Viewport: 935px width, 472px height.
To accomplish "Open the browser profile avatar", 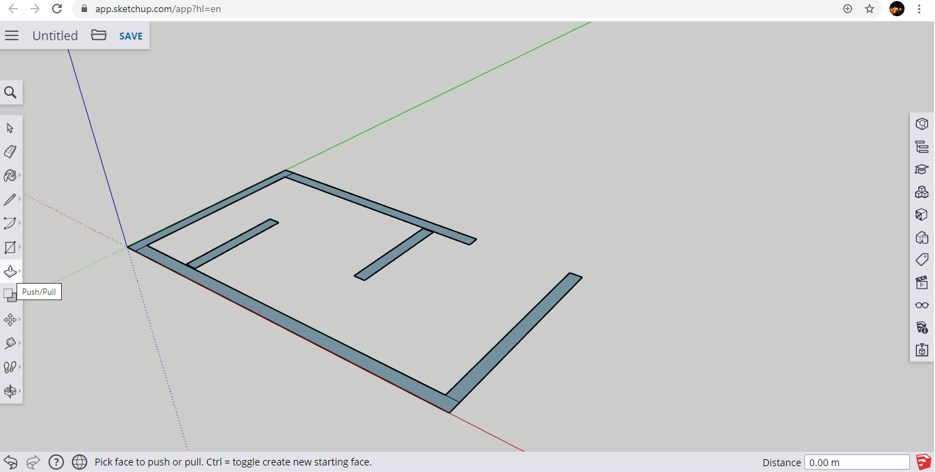I will [897, 8].
